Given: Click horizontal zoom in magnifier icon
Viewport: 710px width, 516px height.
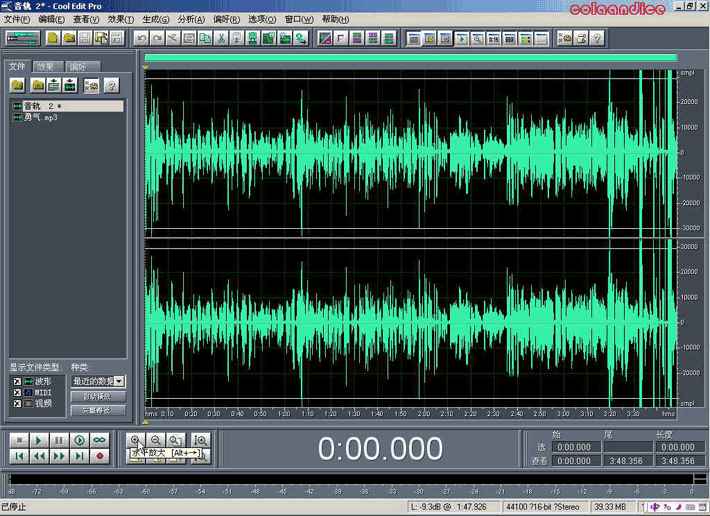Looking at the screenshot, I should point(136,440).
